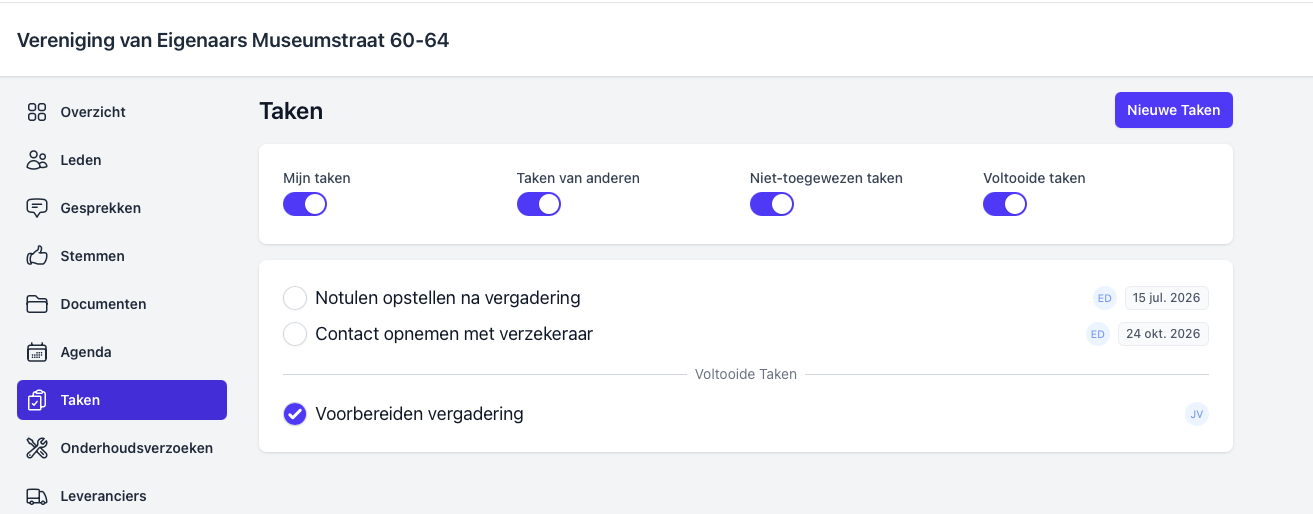Click the JV assignee avatar

1196,414
